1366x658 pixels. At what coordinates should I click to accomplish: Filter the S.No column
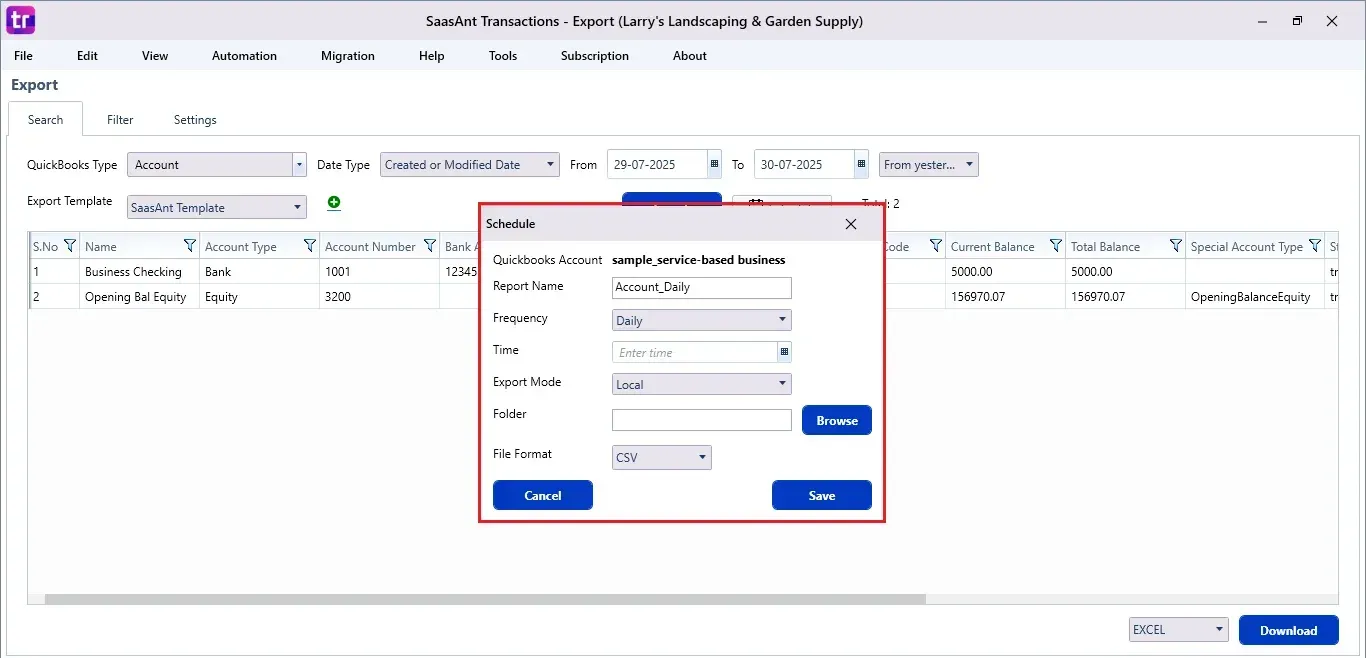click(x=70, y=246)
